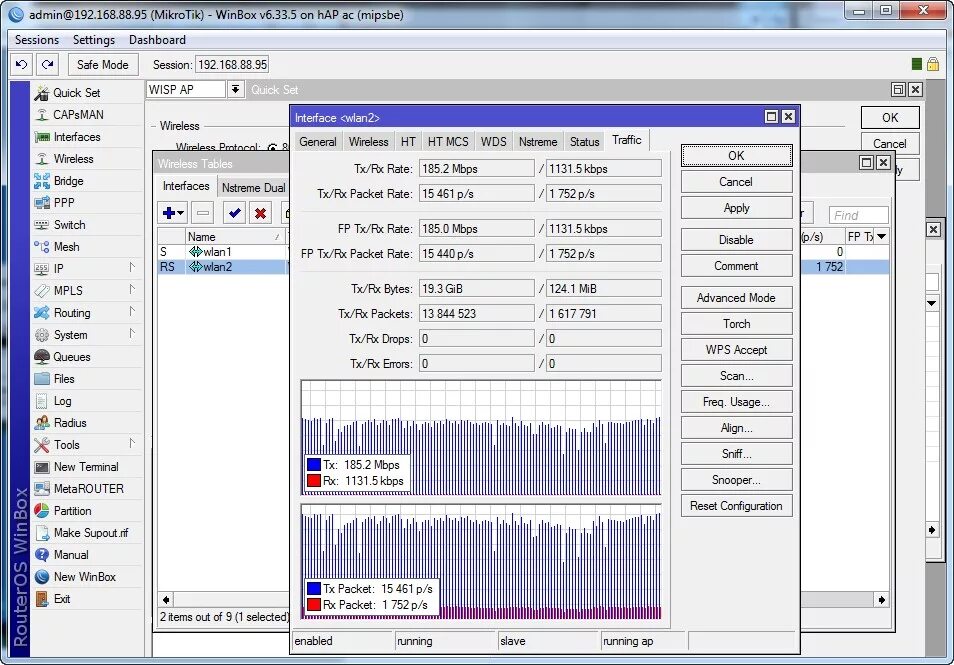
Task: Switch to the HT MCS tab
Action: (448, 142)
